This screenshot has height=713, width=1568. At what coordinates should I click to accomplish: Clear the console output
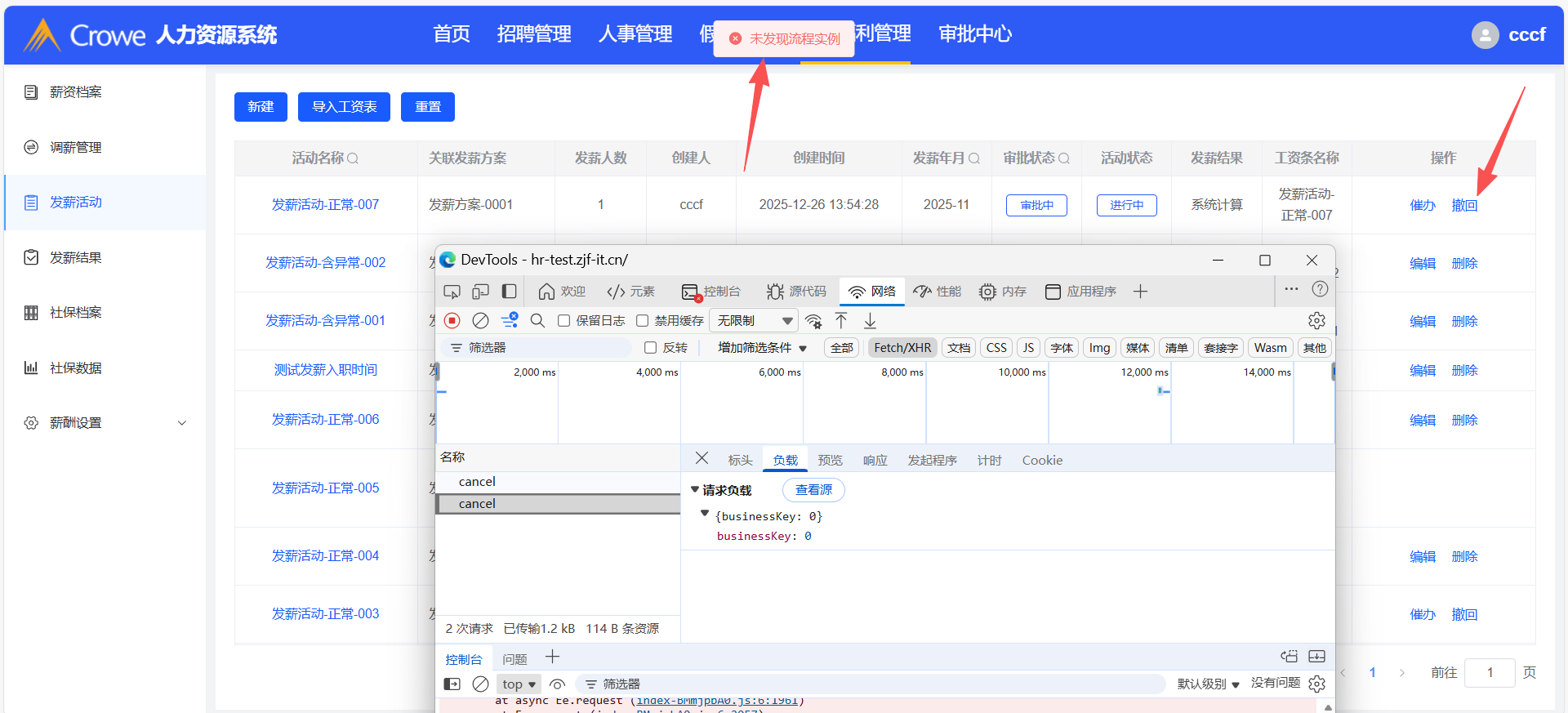coord(481,684)
